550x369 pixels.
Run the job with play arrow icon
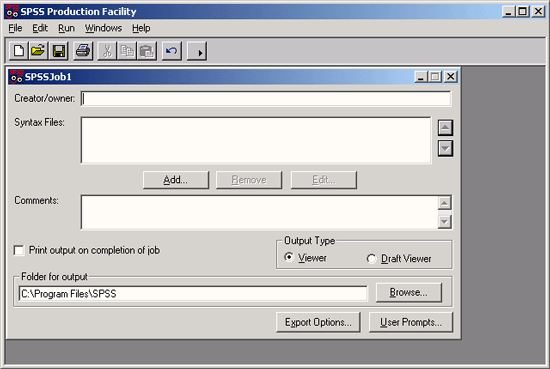[197, 51]
